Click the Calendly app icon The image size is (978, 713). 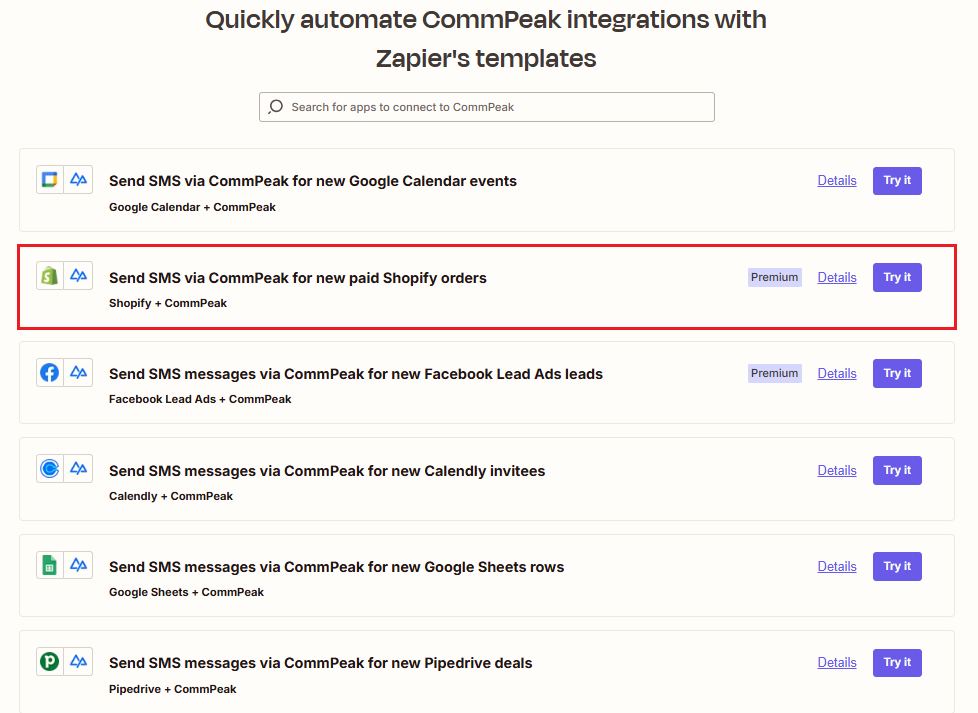(50, 468)
